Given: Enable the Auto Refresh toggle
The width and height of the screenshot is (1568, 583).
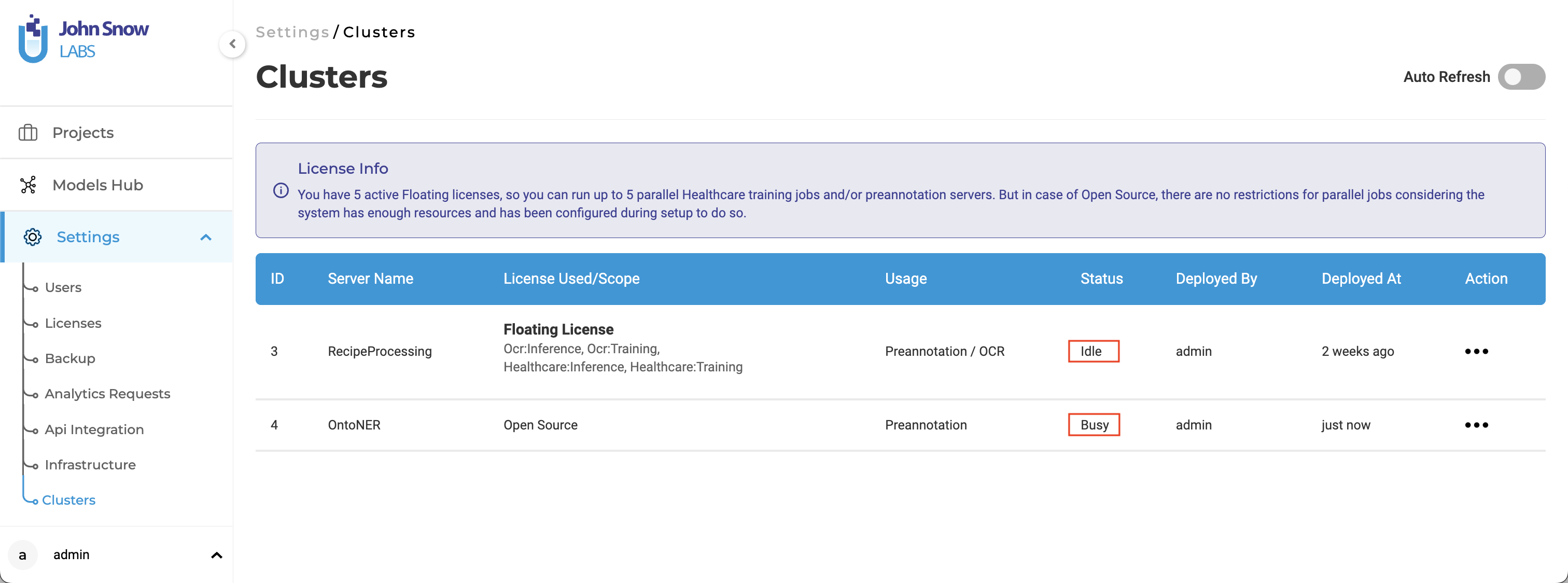Looking at the screenshot, I should (1520, 77).
